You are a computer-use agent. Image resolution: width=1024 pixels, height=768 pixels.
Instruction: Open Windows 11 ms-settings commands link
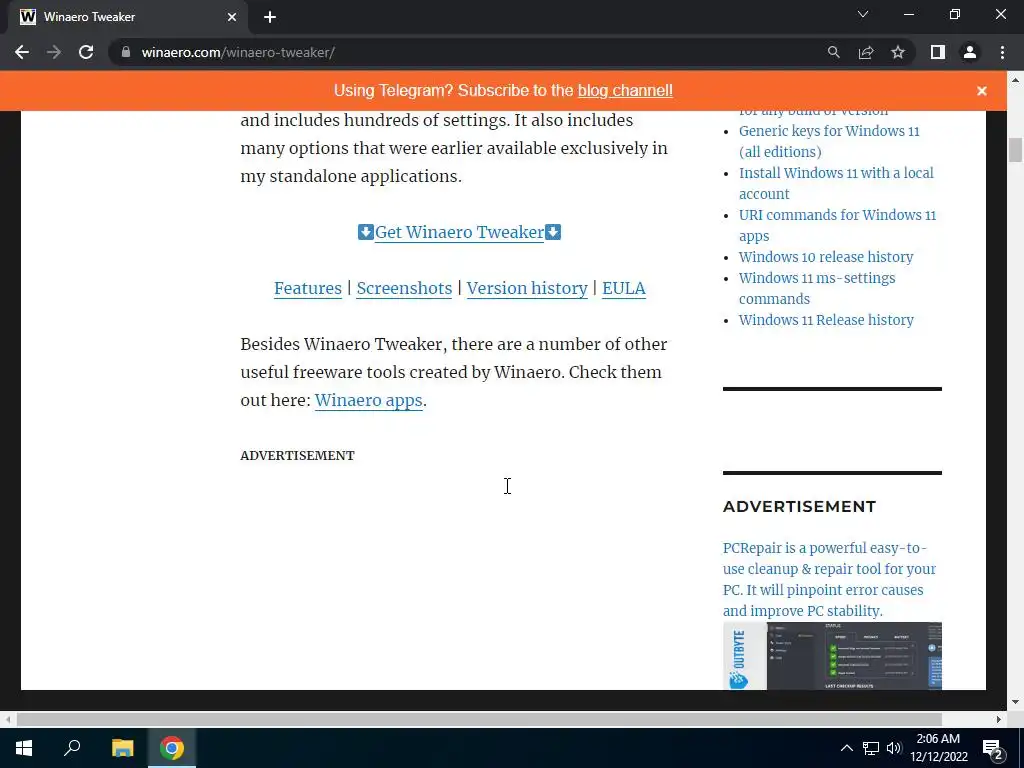(x=817, y=288)
